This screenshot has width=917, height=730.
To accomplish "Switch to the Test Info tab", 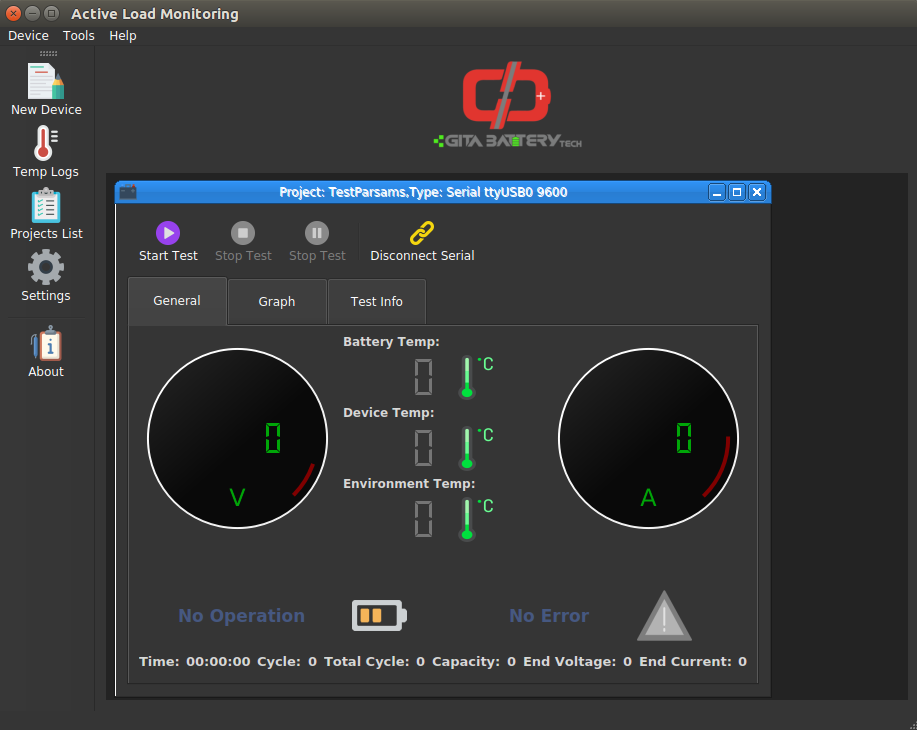I will [x=377, y=301].
